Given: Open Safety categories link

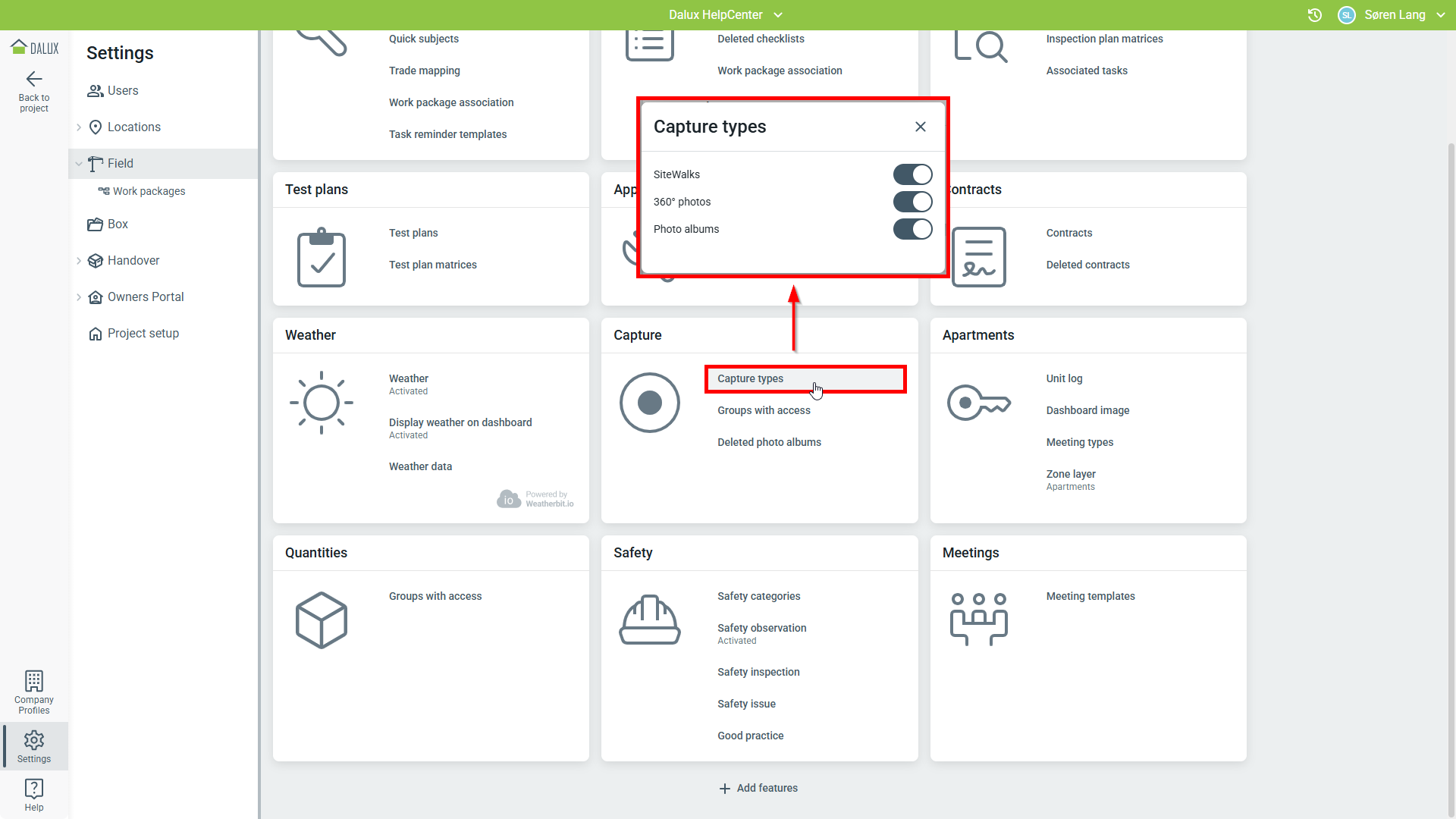Looking at the screenshot, I should (x=758, y=596).
